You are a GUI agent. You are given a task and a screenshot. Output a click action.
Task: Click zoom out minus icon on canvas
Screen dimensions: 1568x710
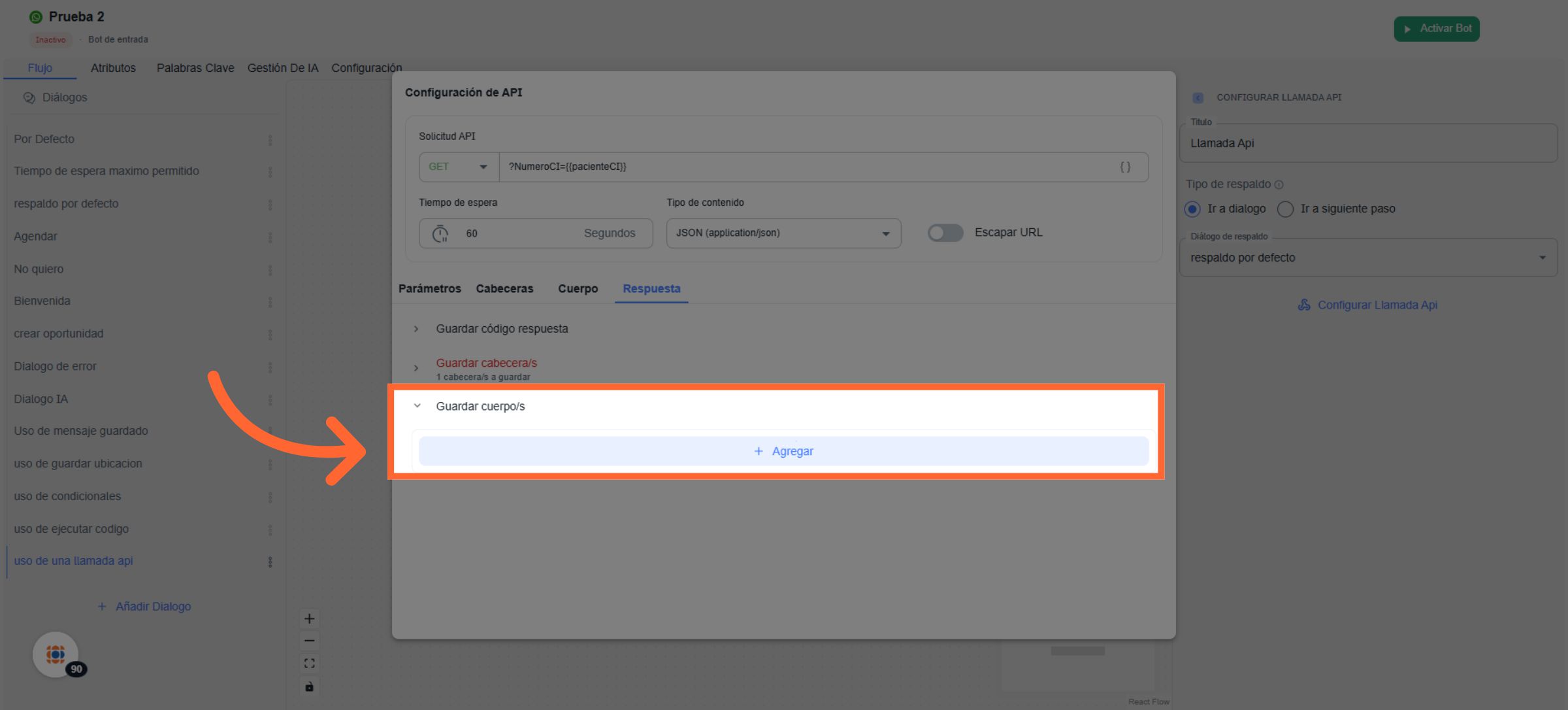coord(309,641)
